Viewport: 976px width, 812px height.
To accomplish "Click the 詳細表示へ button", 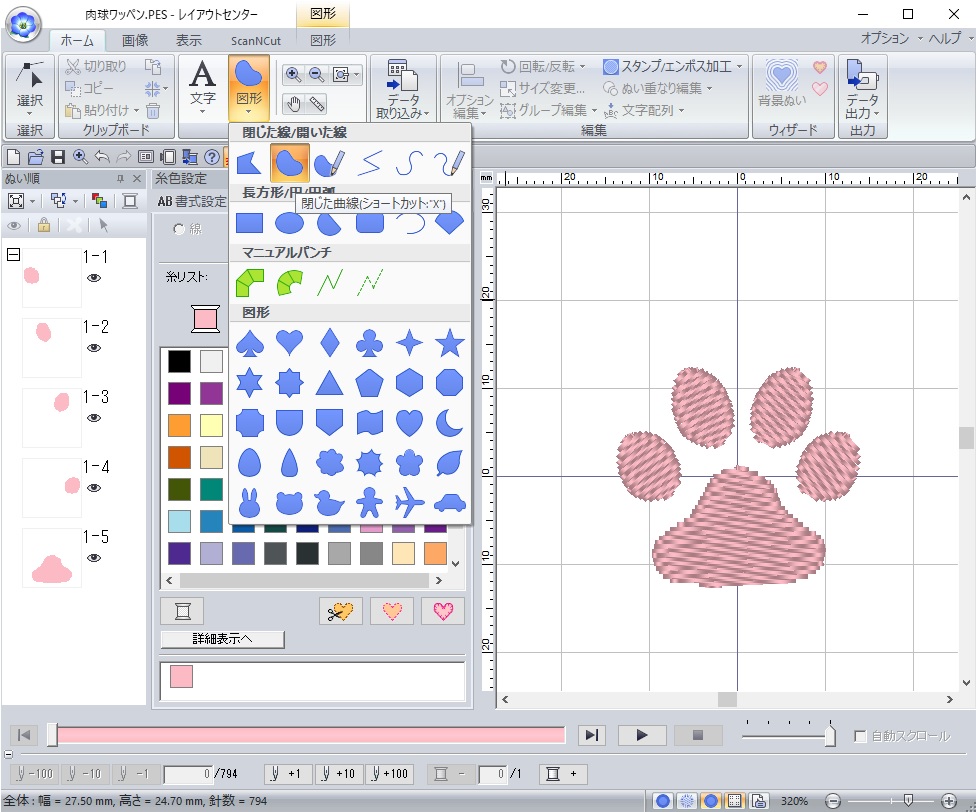I will 222,639.
